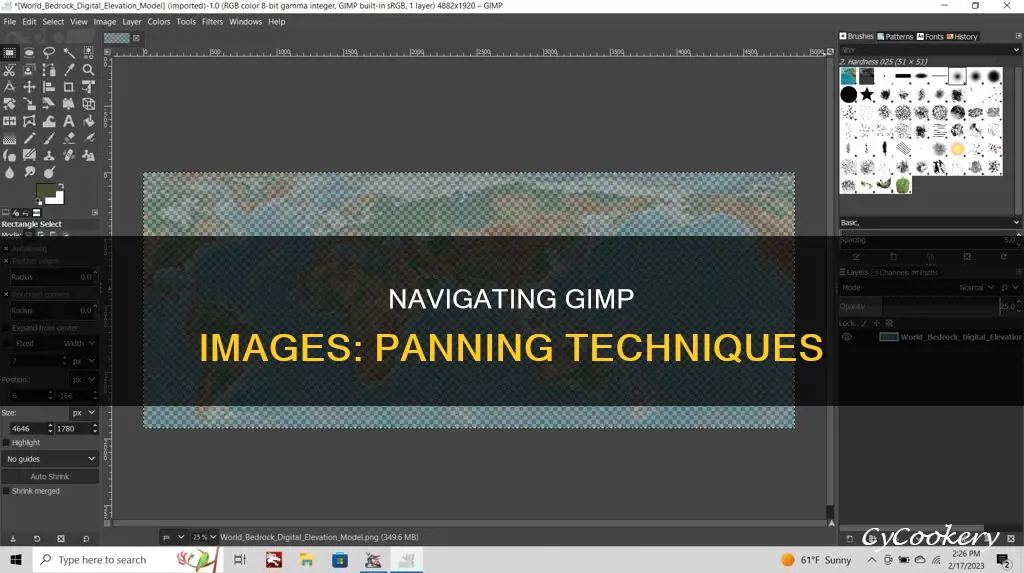Enable the Shrink merged checkbox
This screenshot has height=573, width=1024.
7,491
